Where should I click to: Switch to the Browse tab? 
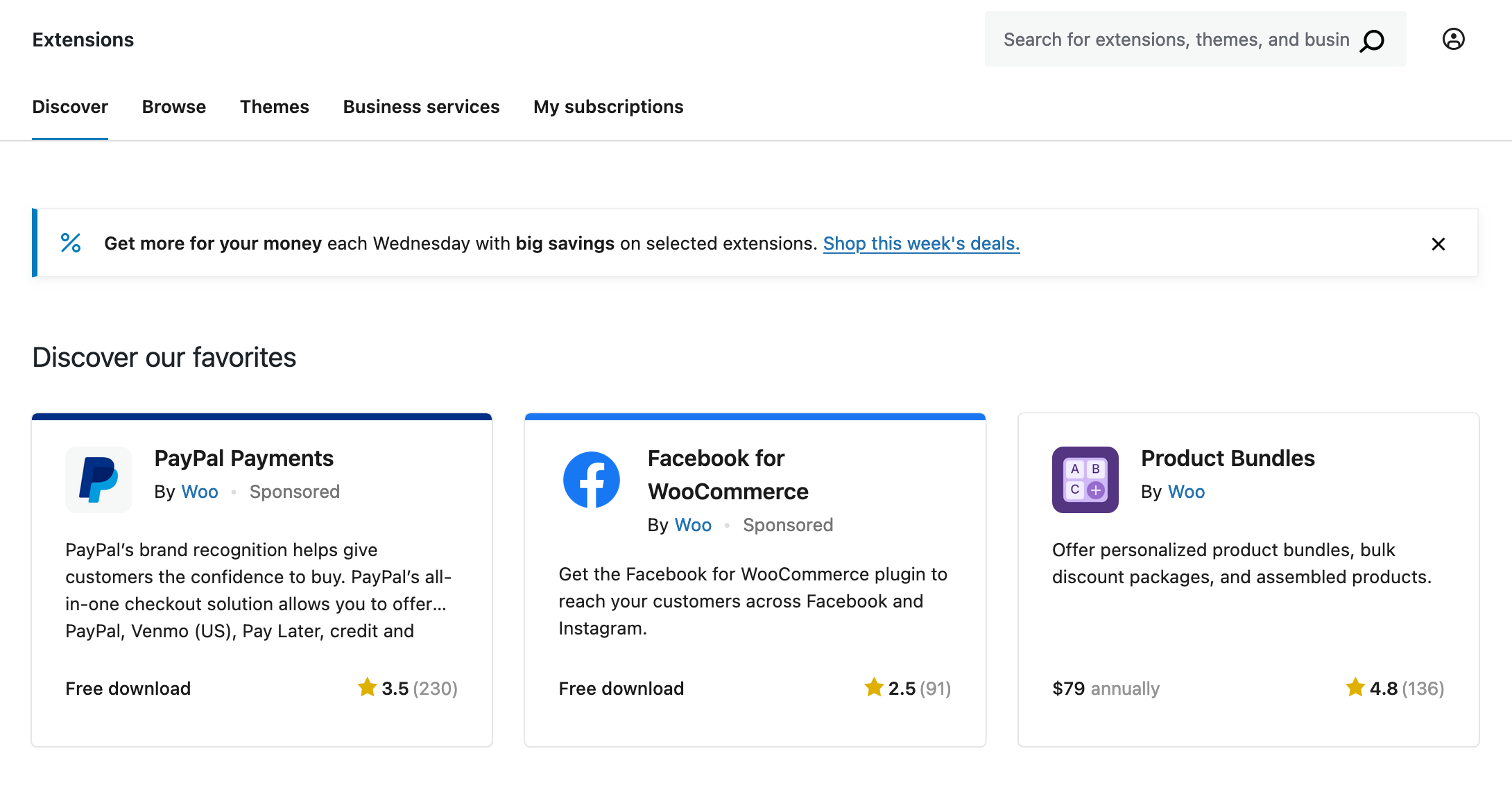pos(173,106)
